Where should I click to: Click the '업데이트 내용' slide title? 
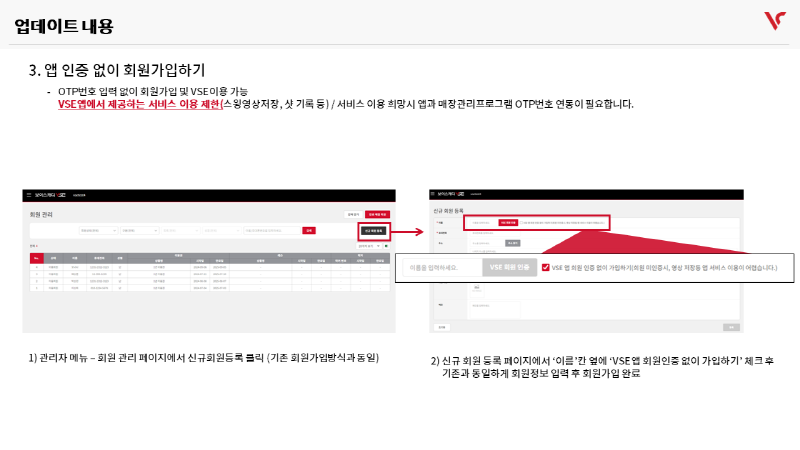(x=64, y=26)
